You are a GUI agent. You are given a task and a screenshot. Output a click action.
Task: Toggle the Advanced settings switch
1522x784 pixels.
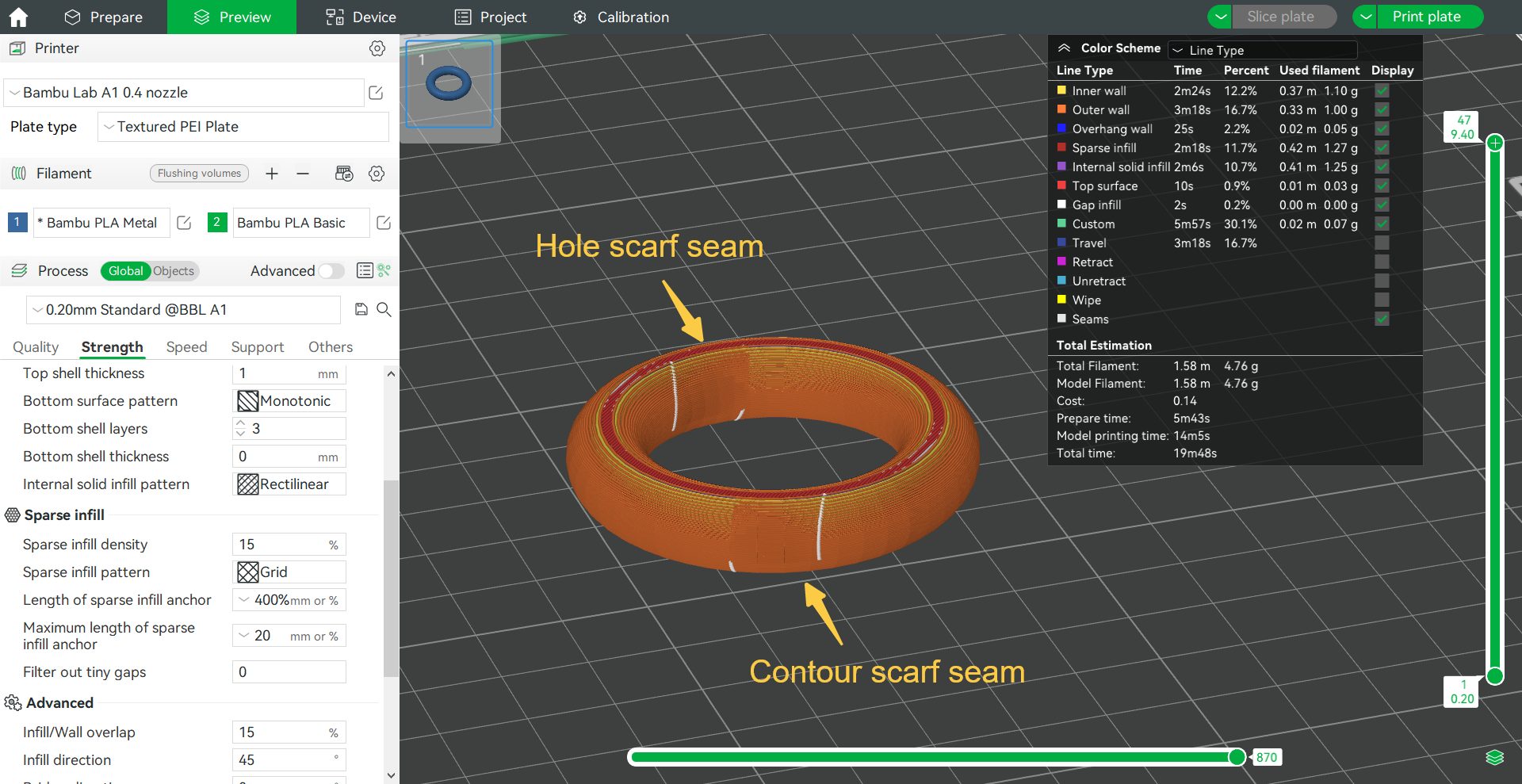[331, 271]
